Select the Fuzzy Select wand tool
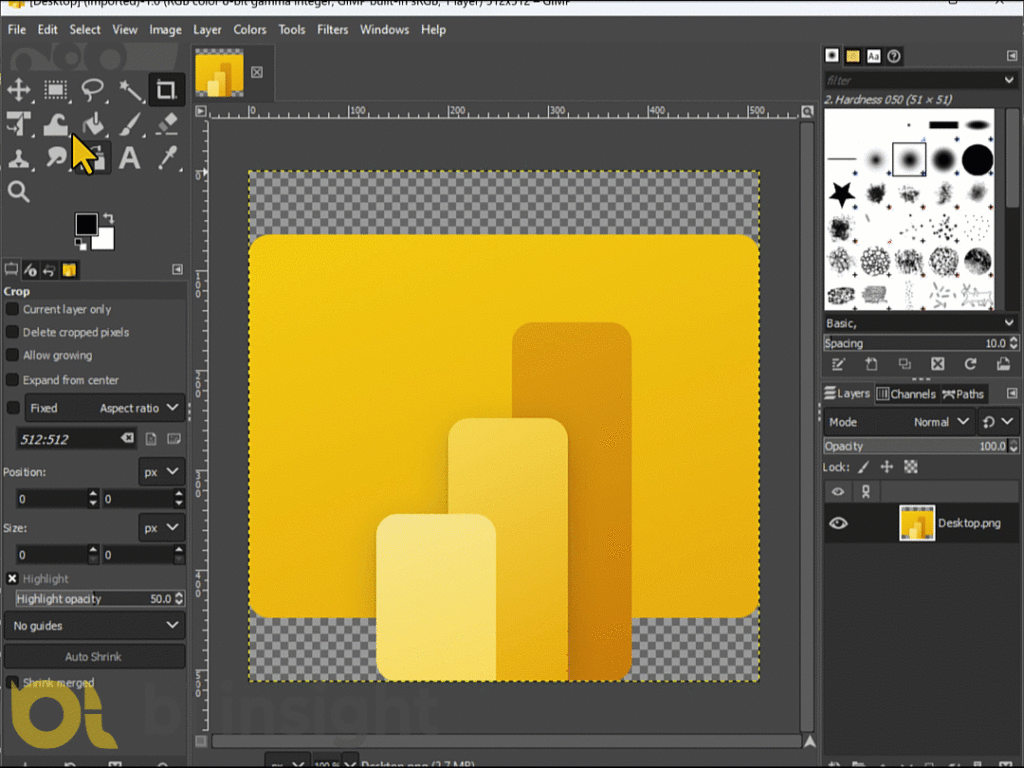1024x768 pixels. 130,89
